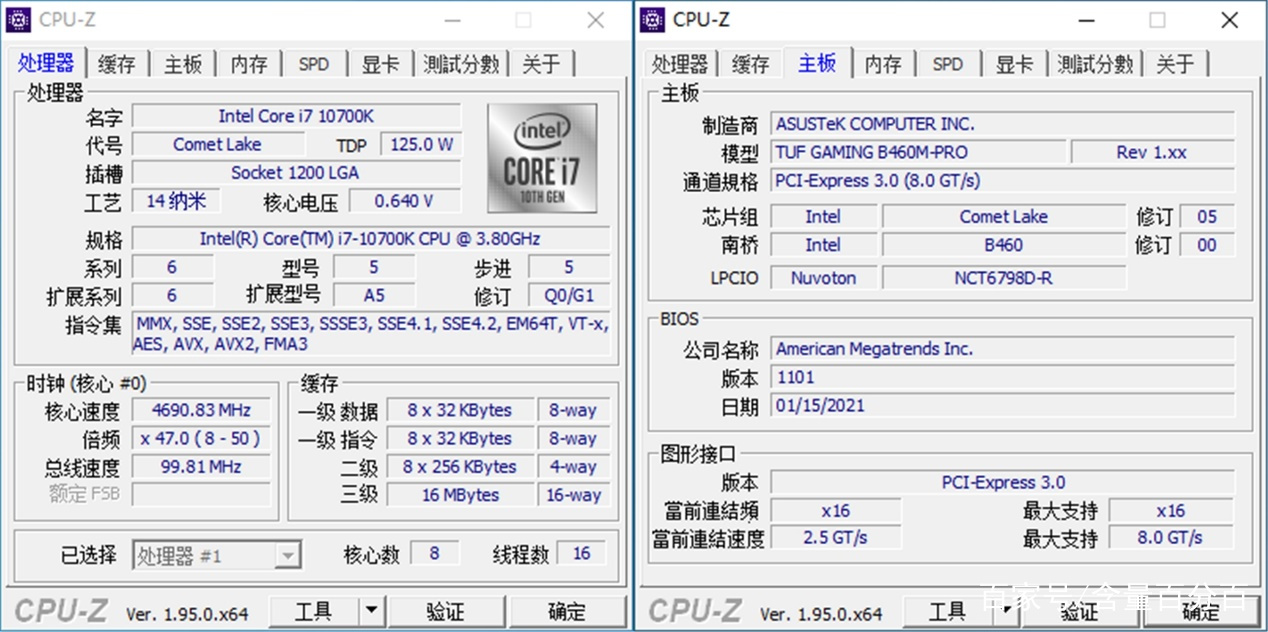
Task: Click the Intel Core i7 10th Gen badge
Action: tap(542, 158)
